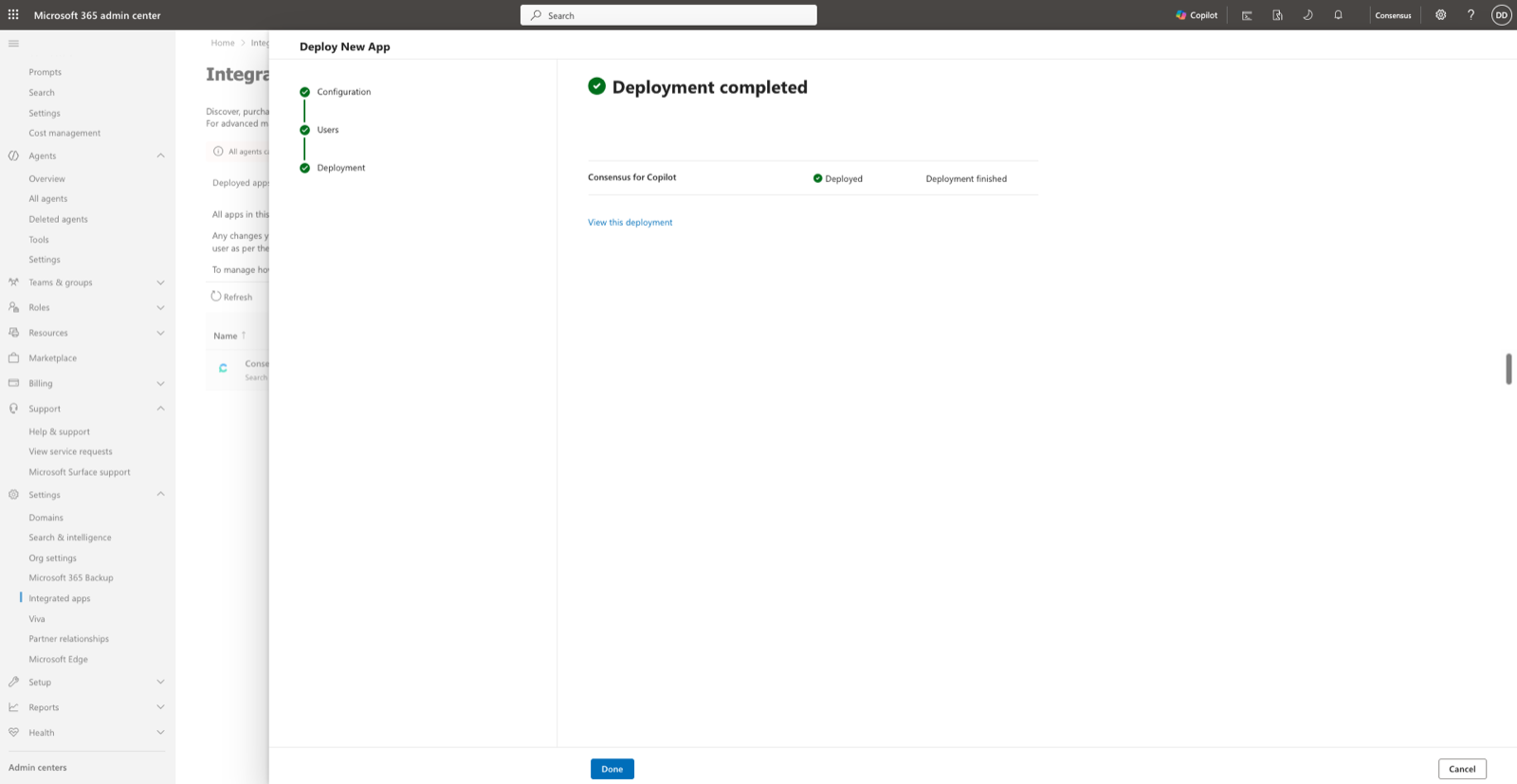The width and height of the screenshot is (1517, 784).
Task: Expand the Health chevron
Action: [x=160, y=733]
